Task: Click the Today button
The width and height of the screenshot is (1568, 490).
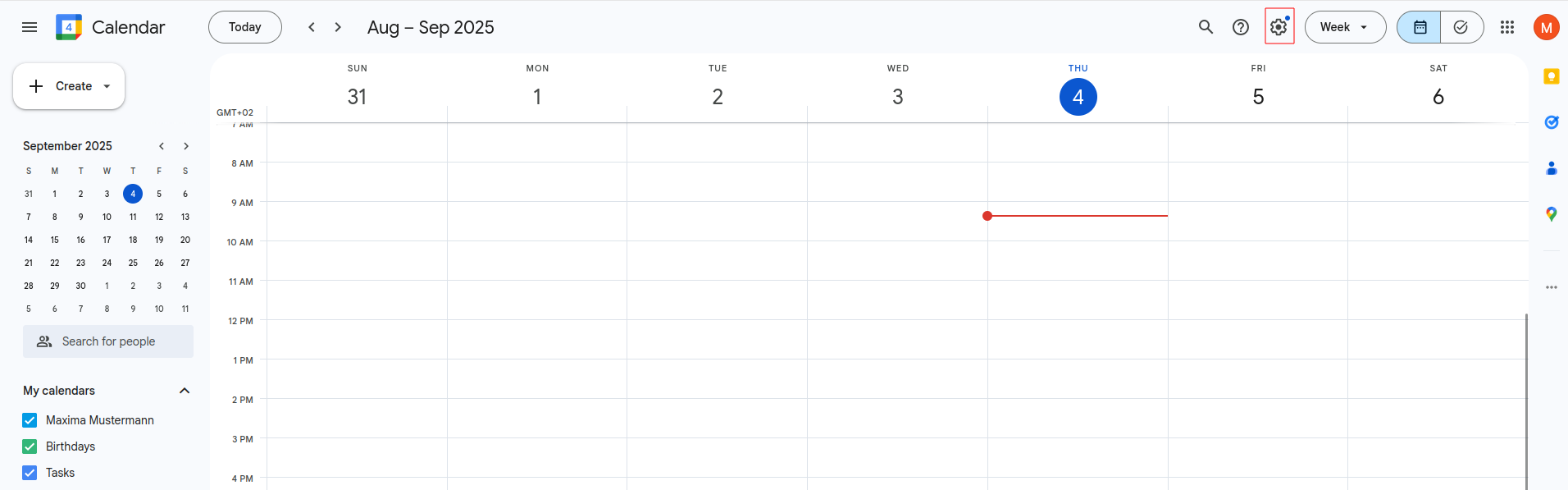Action: coord(244,26)
